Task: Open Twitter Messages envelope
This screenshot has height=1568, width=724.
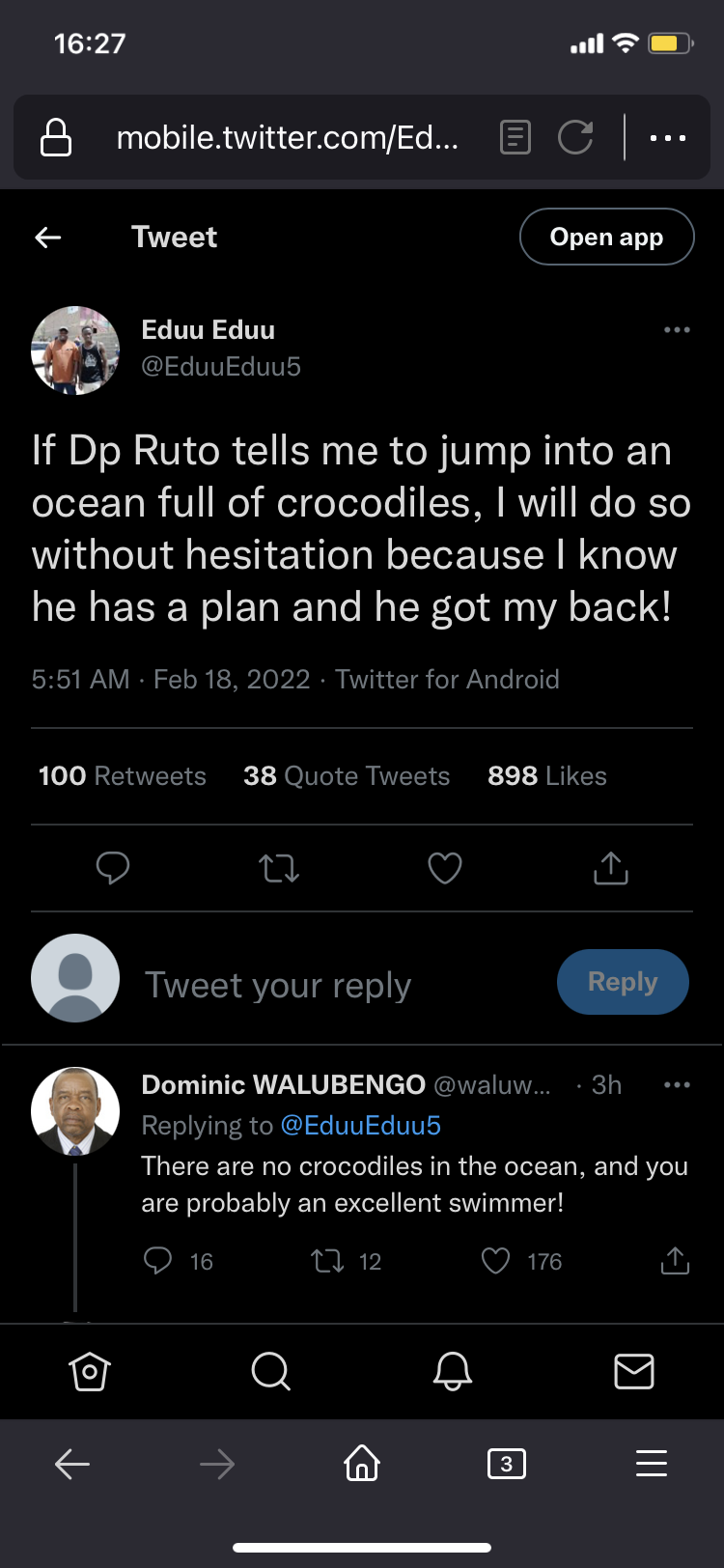Action: pos(634,1371)
